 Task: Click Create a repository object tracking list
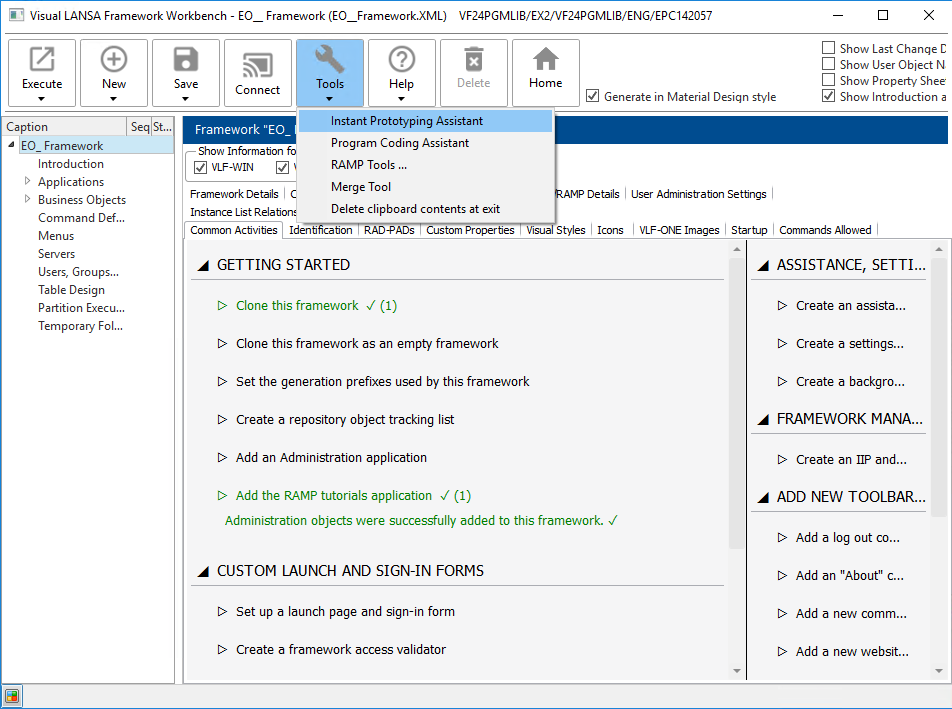pos(345,420)
